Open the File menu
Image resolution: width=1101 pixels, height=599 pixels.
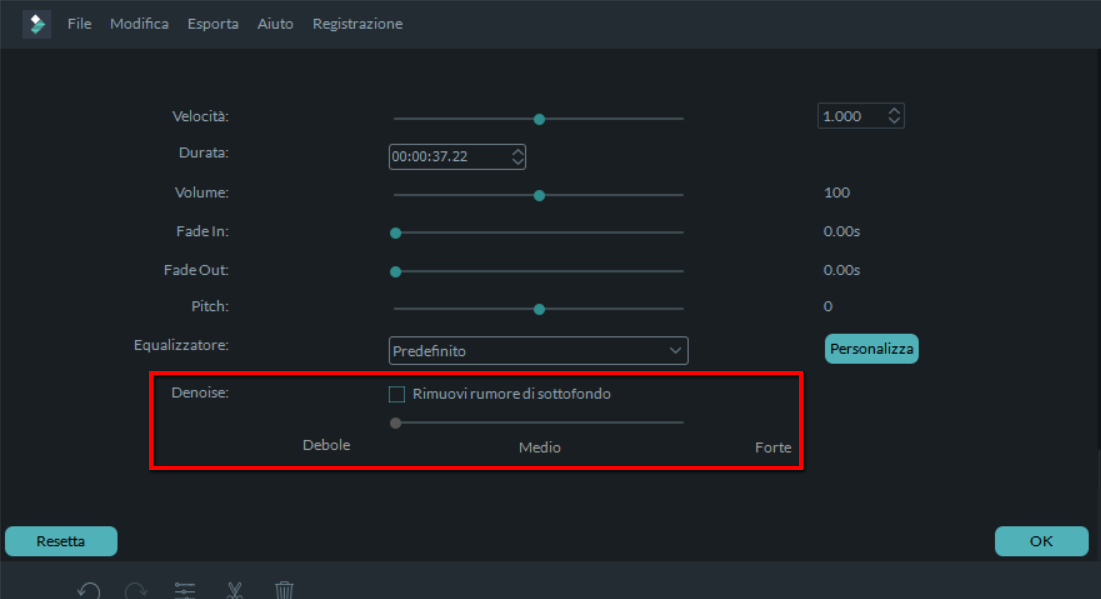click(79, 24)
